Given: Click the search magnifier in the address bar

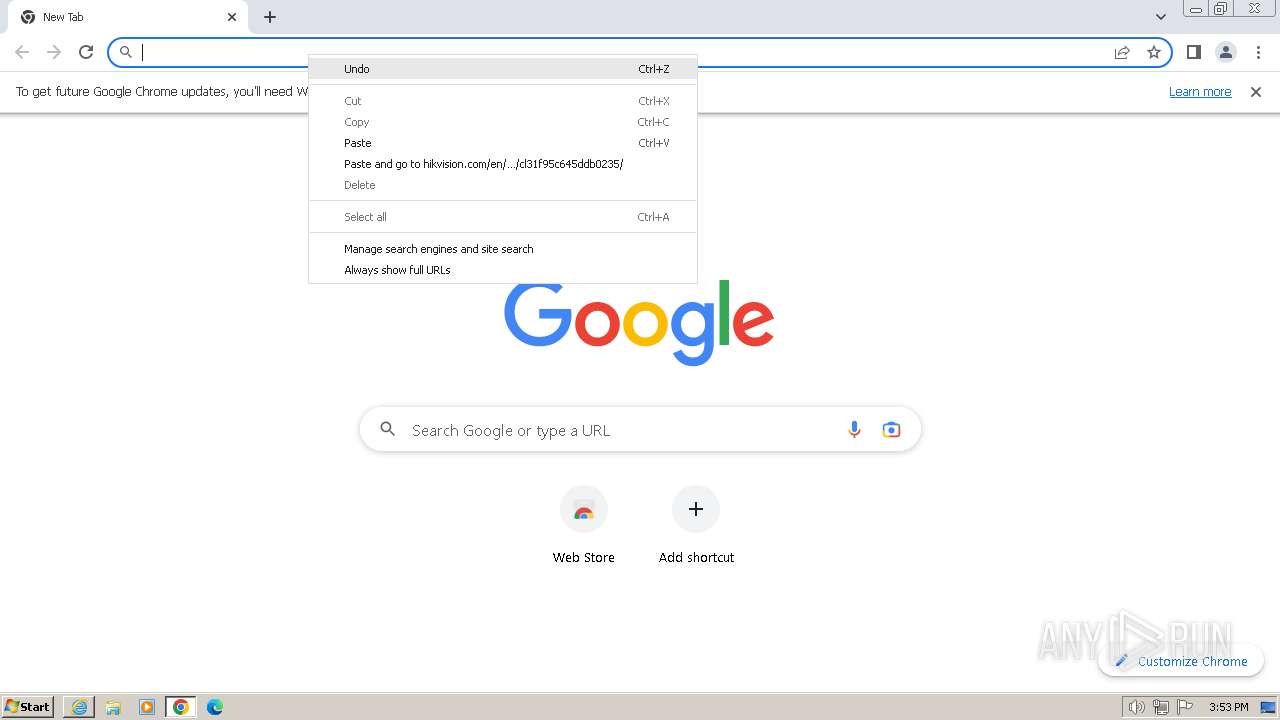Looking at the screenshot, I should pyautogui.click(x=126, y=52).
